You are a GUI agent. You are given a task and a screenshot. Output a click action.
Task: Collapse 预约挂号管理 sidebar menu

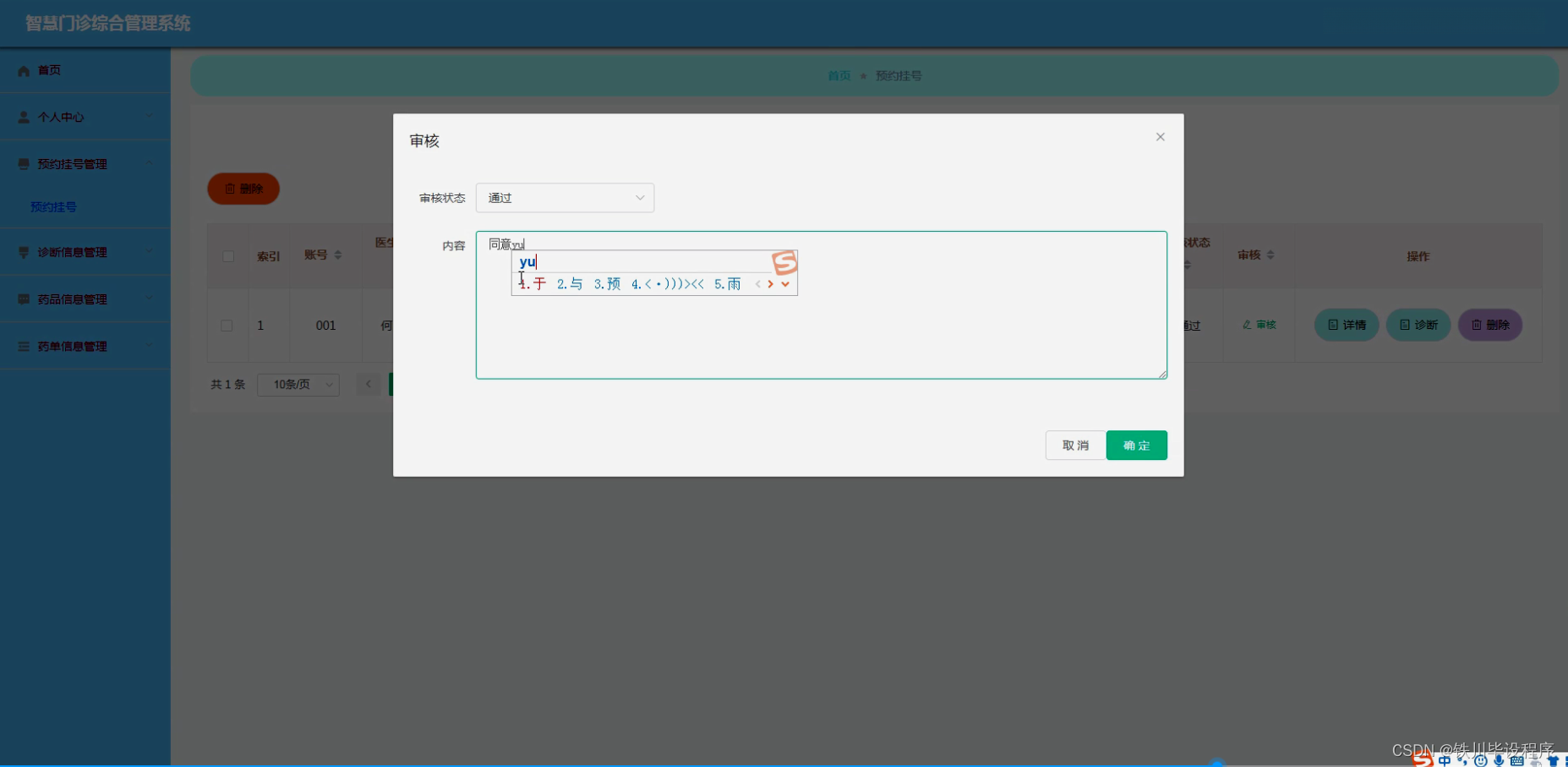[x=85, y=164]
